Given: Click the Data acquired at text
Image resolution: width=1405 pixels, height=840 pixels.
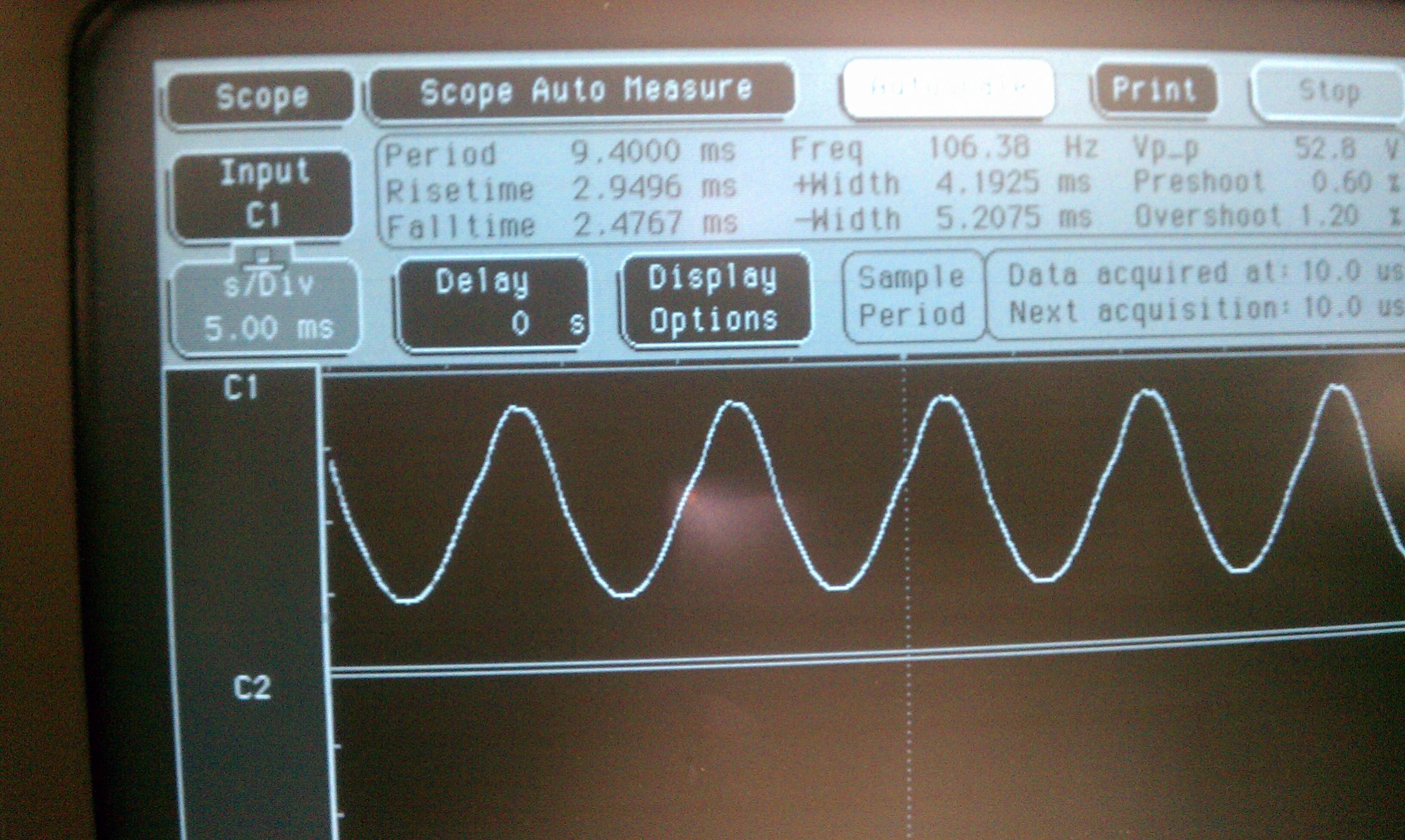Looking at the screenshot, I should 1206,274.
